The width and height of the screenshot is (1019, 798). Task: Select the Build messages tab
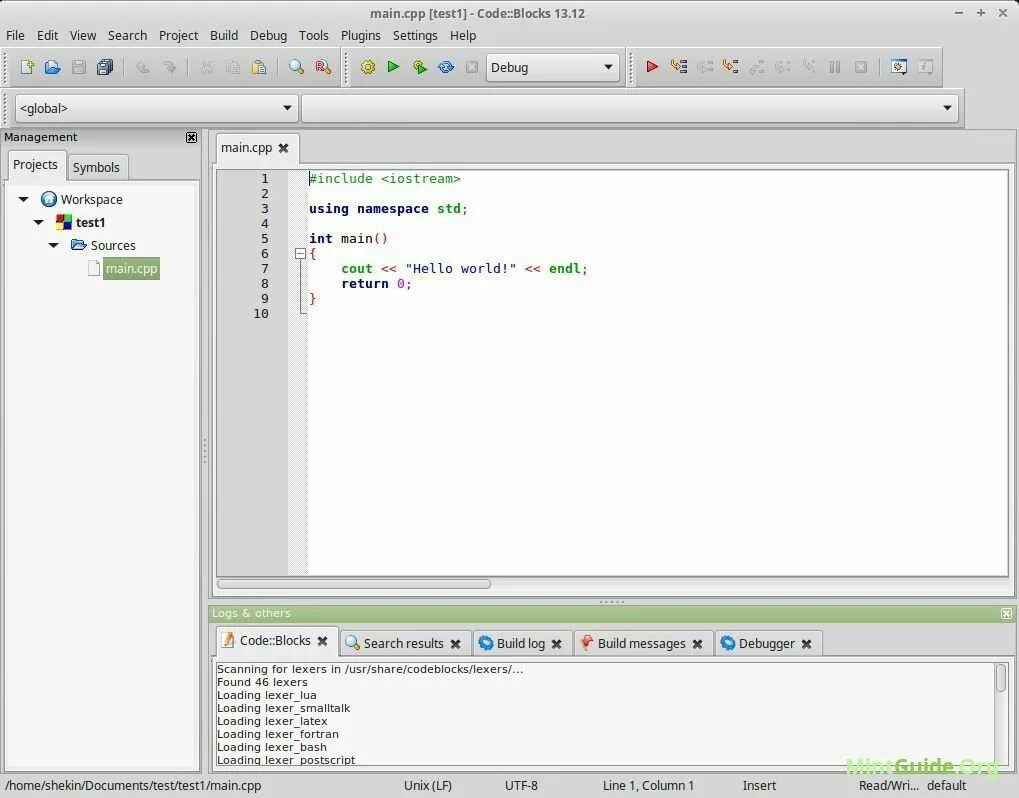click(641, 643)
